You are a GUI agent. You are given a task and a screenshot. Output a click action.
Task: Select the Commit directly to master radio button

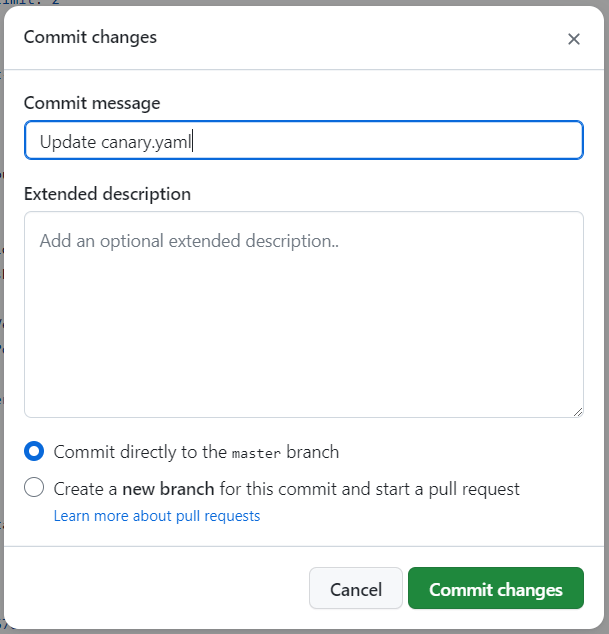[34, 452]
